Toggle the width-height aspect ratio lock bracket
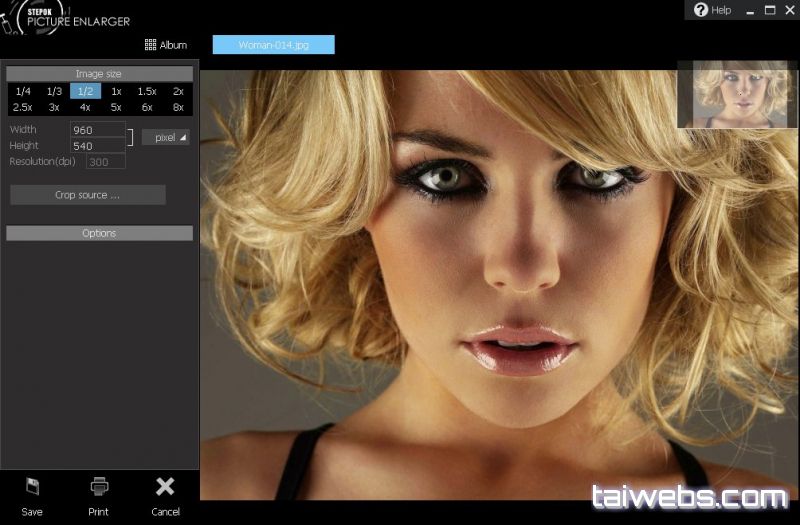This screenshot has width=800, height=525. [x=130, y=138]
